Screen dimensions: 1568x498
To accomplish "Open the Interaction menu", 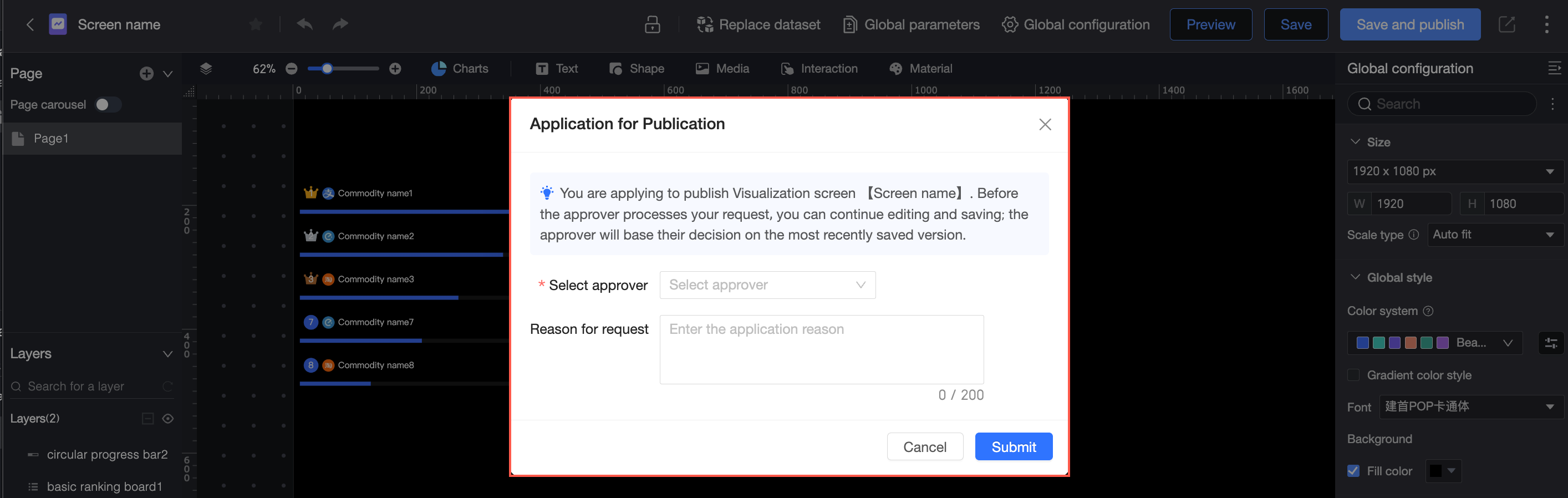I will pyautogui.click(x=819, y=69).
